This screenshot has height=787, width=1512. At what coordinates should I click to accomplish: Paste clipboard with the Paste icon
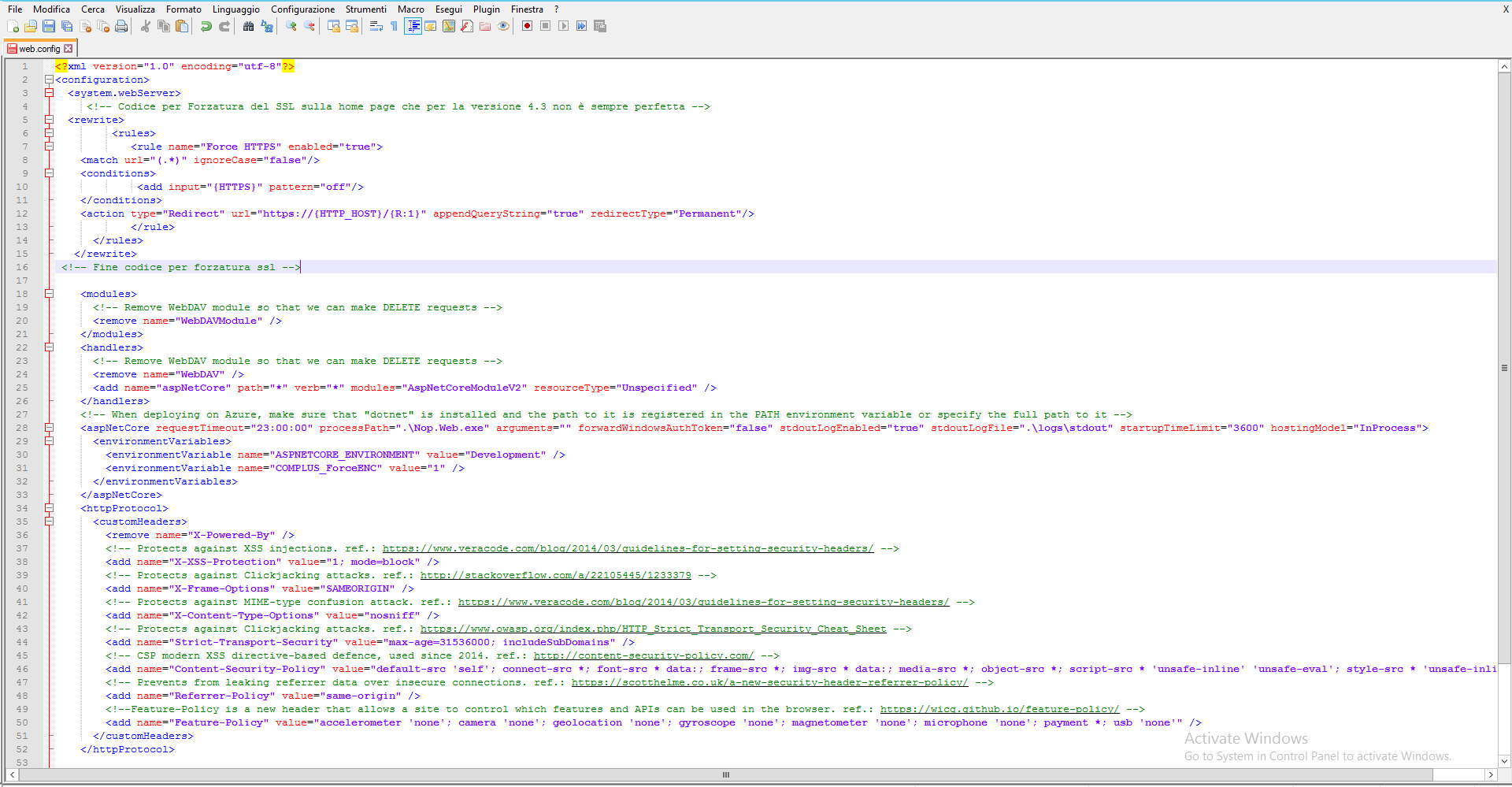click(182, 26)
